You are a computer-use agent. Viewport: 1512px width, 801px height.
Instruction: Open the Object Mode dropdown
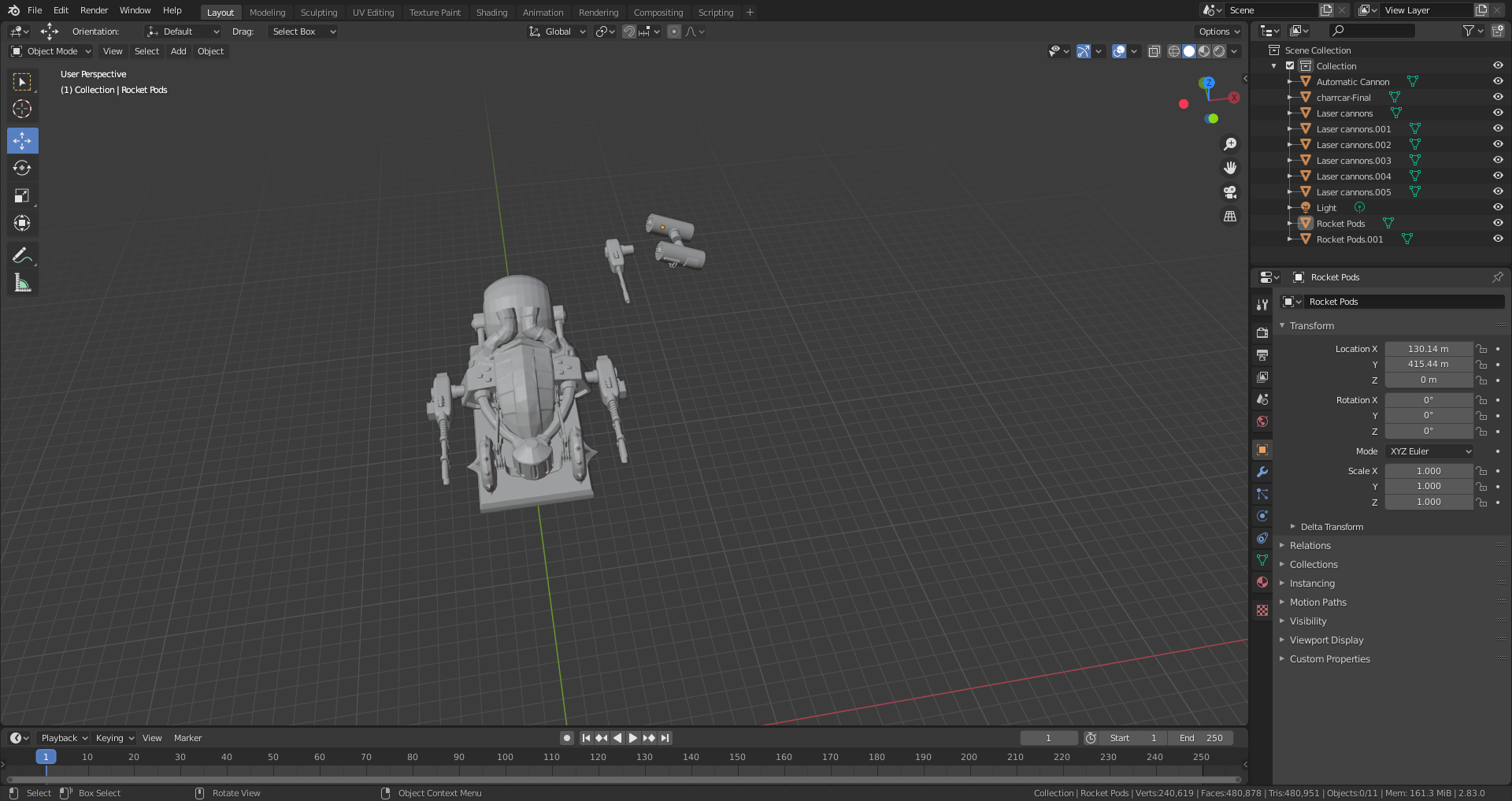tap(52, 51)
